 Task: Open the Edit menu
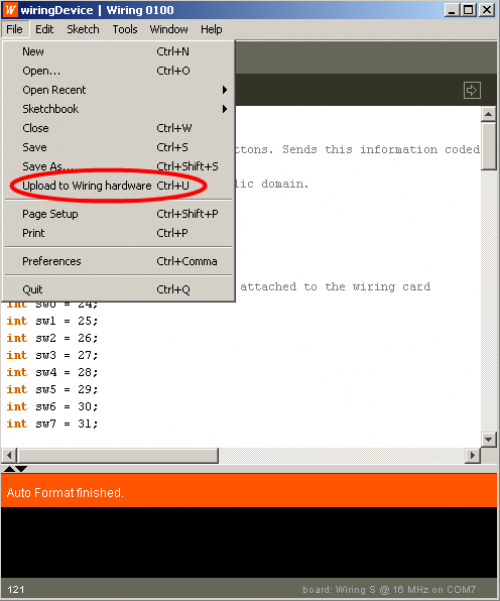coord(44,29)
